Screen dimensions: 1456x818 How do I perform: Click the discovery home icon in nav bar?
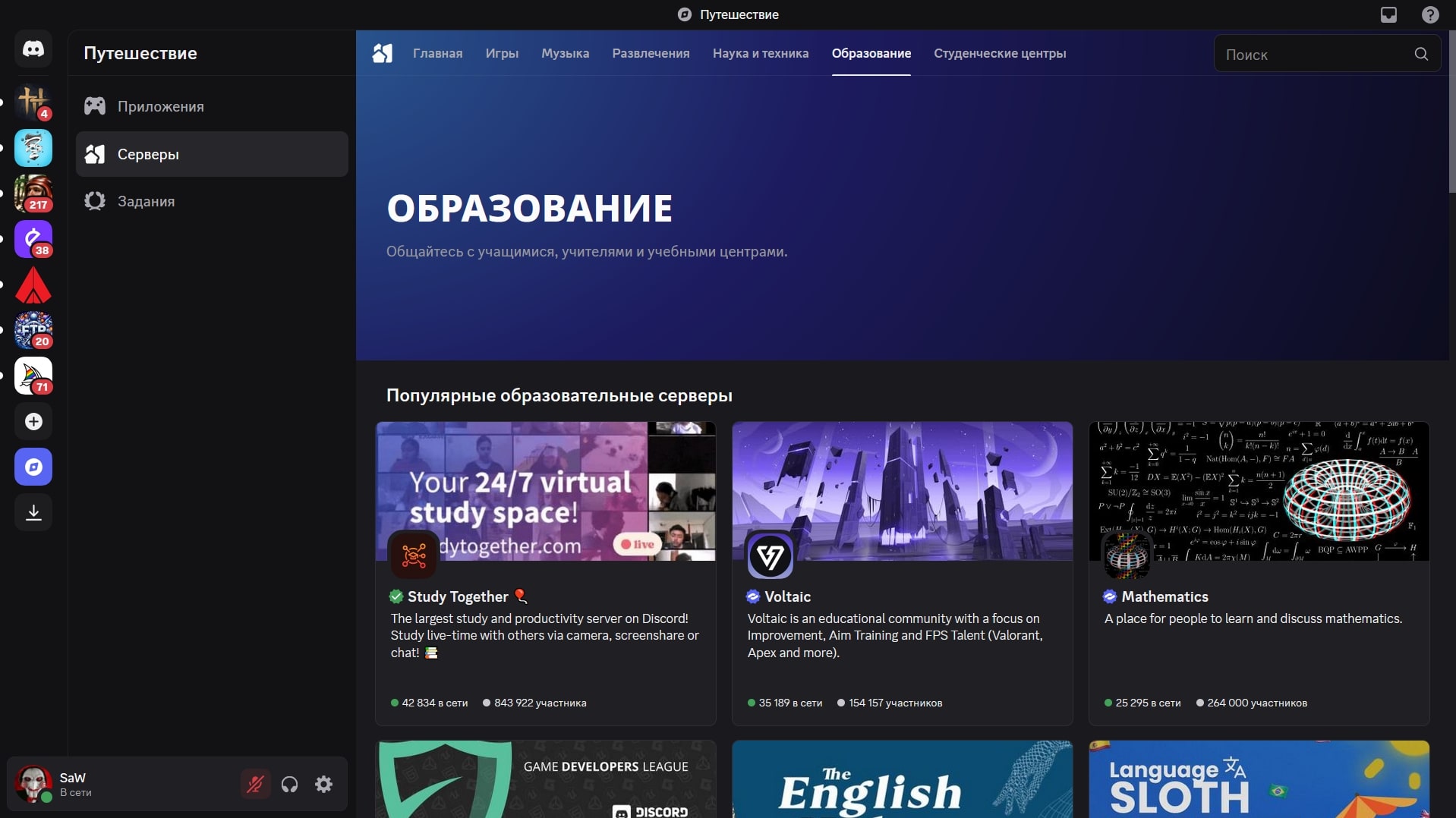pyautogui.click(x=383, y=53)
